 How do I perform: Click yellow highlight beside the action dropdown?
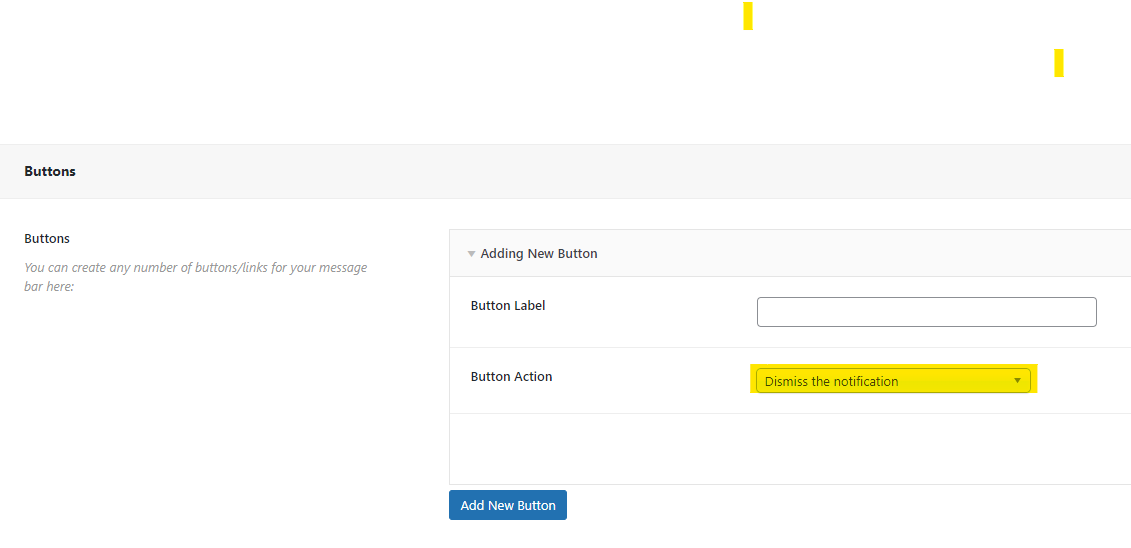click(x=1034, y=379)
